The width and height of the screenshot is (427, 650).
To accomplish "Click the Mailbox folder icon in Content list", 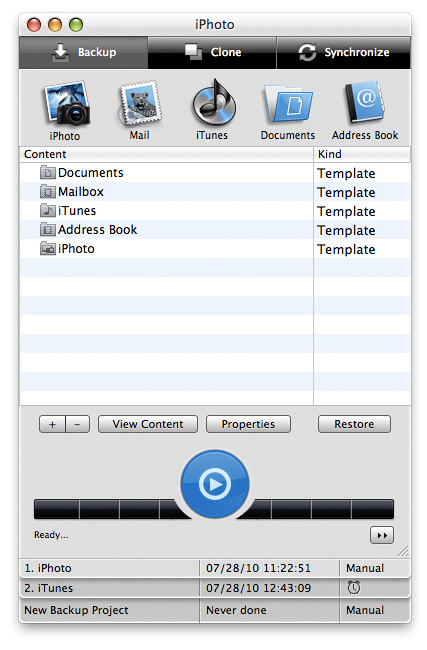I will [48, 191].
